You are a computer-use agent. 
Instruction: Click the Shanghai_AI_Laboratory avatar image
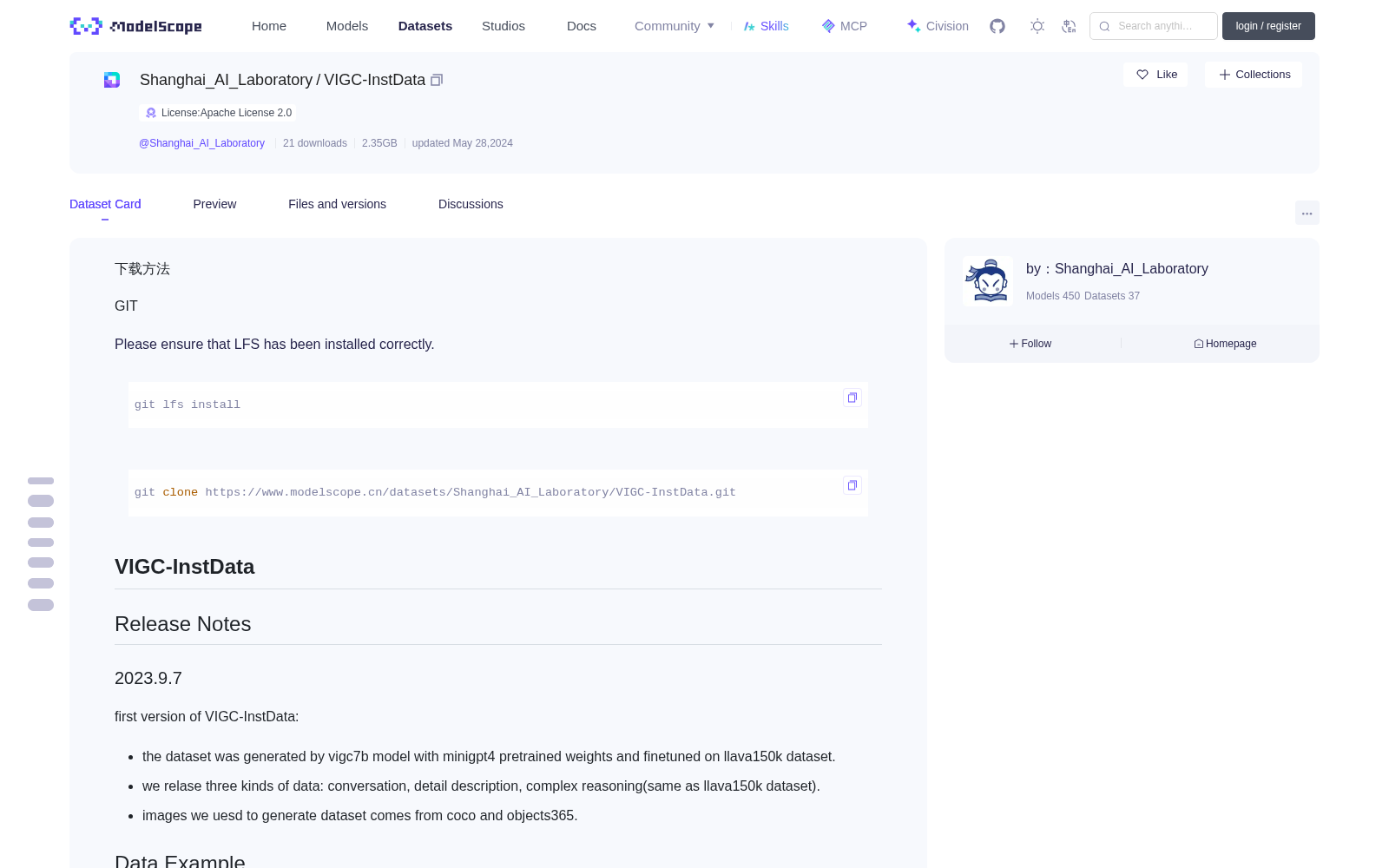988,281
